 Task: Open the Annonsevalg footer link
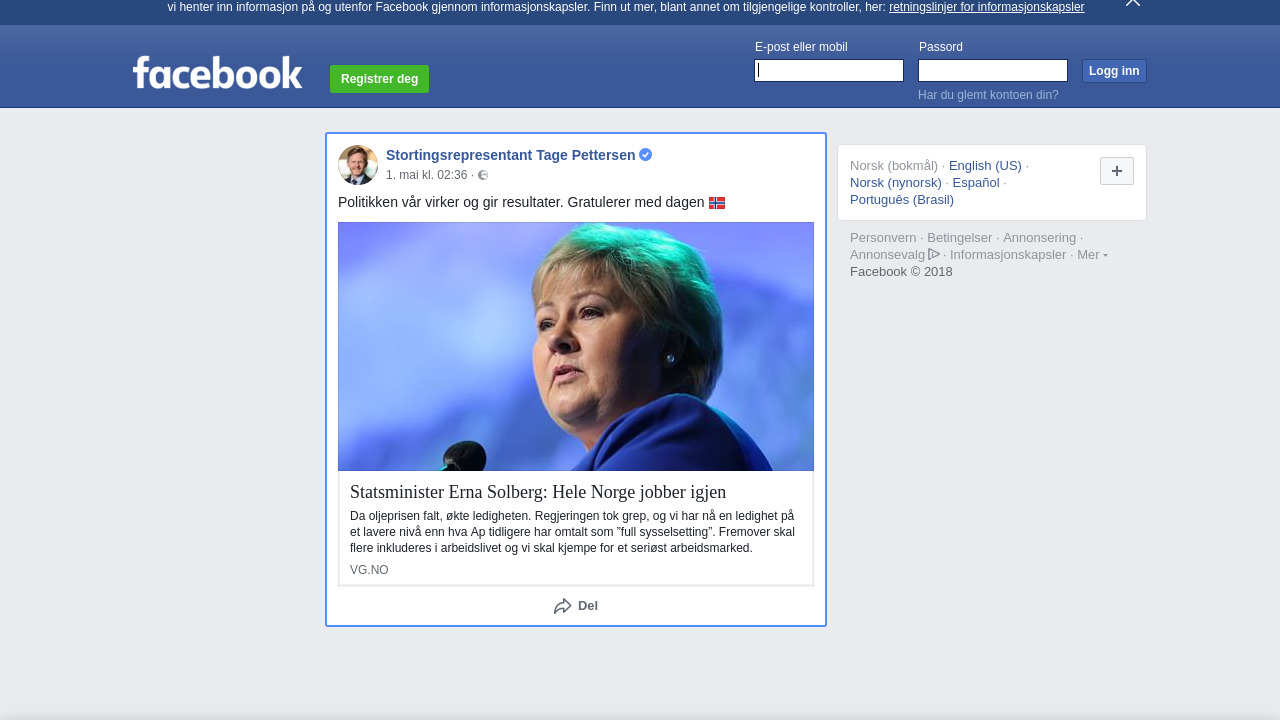coord(888,255)
